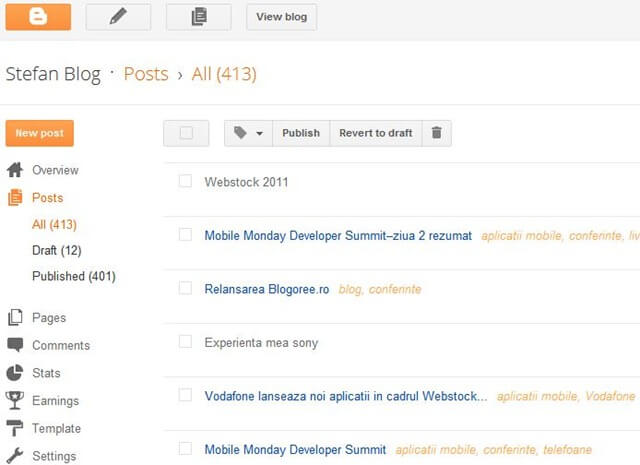Open new post editor via pencil icon
This screenshot has width=640, height=465.
coord(118,17)
